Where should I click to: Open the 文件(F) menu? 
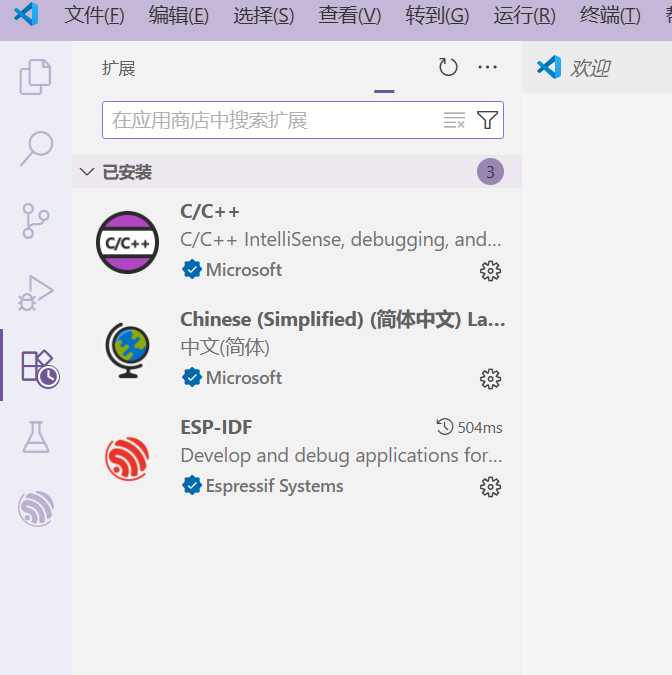[x=94, y=16]
